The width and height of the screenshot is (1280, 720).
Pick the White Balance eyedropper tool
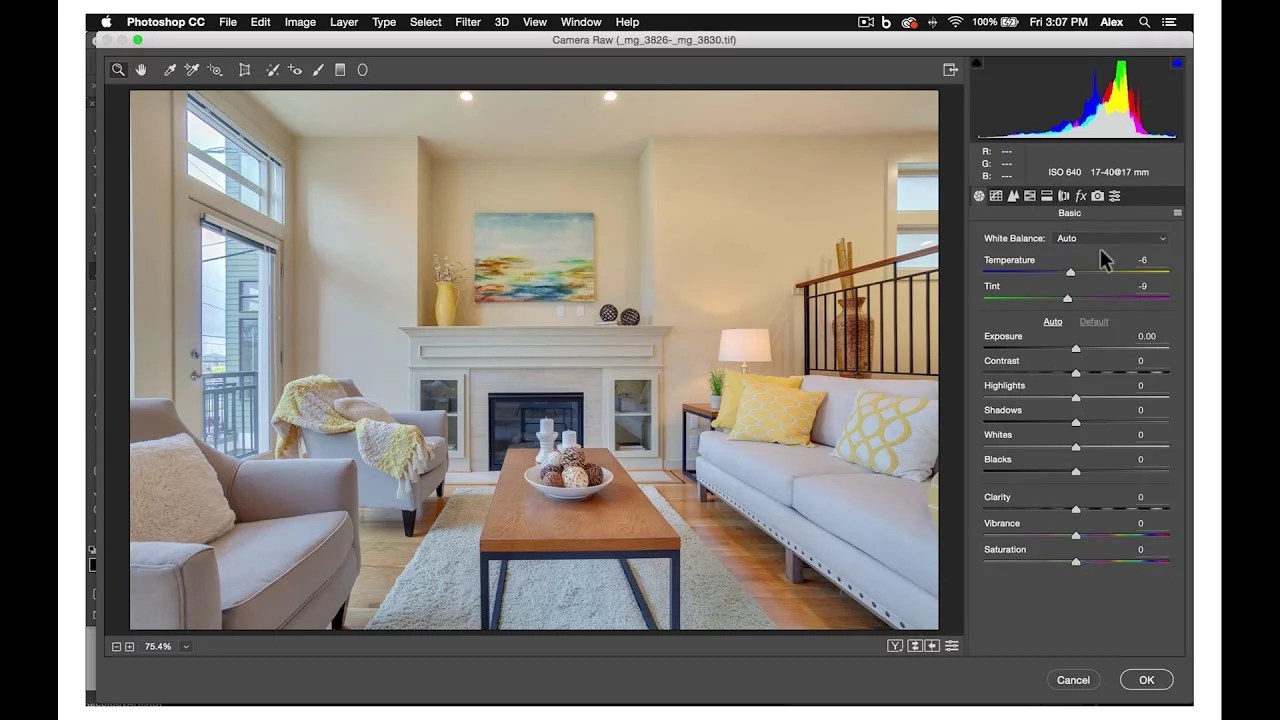click(x=170, y=70)
